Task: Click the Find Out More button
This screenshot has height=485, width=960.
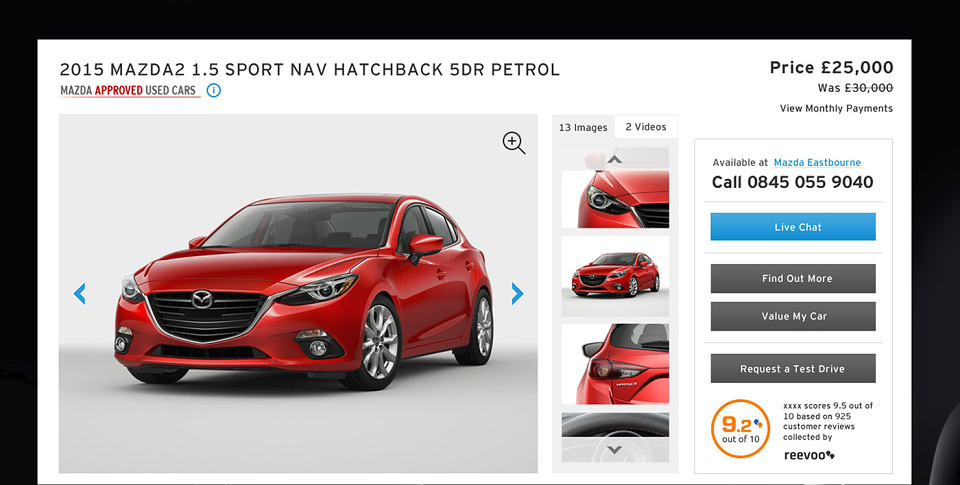Action: click(x=793, y=279)
